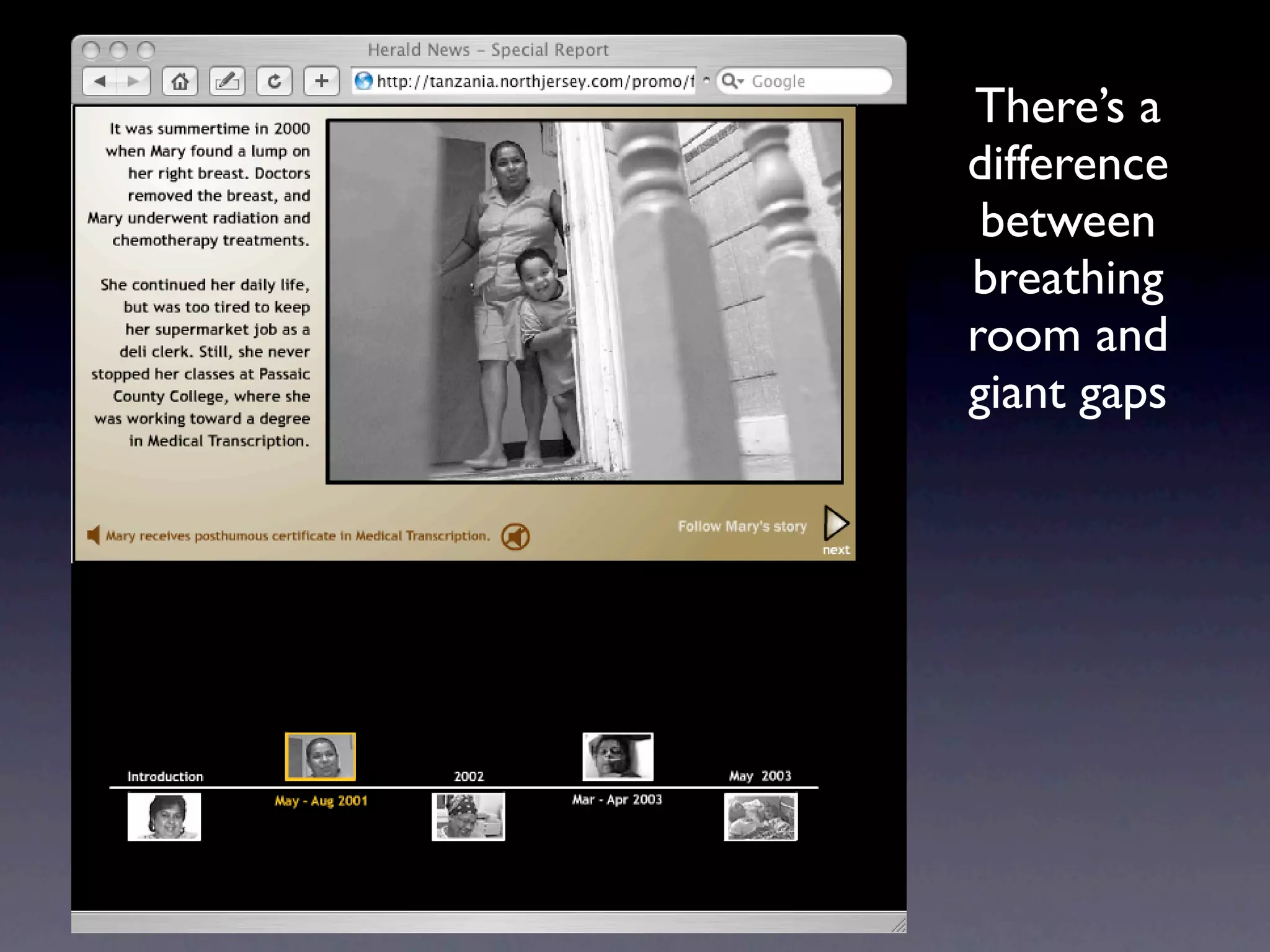Go to the home page icon

(180, 81)
